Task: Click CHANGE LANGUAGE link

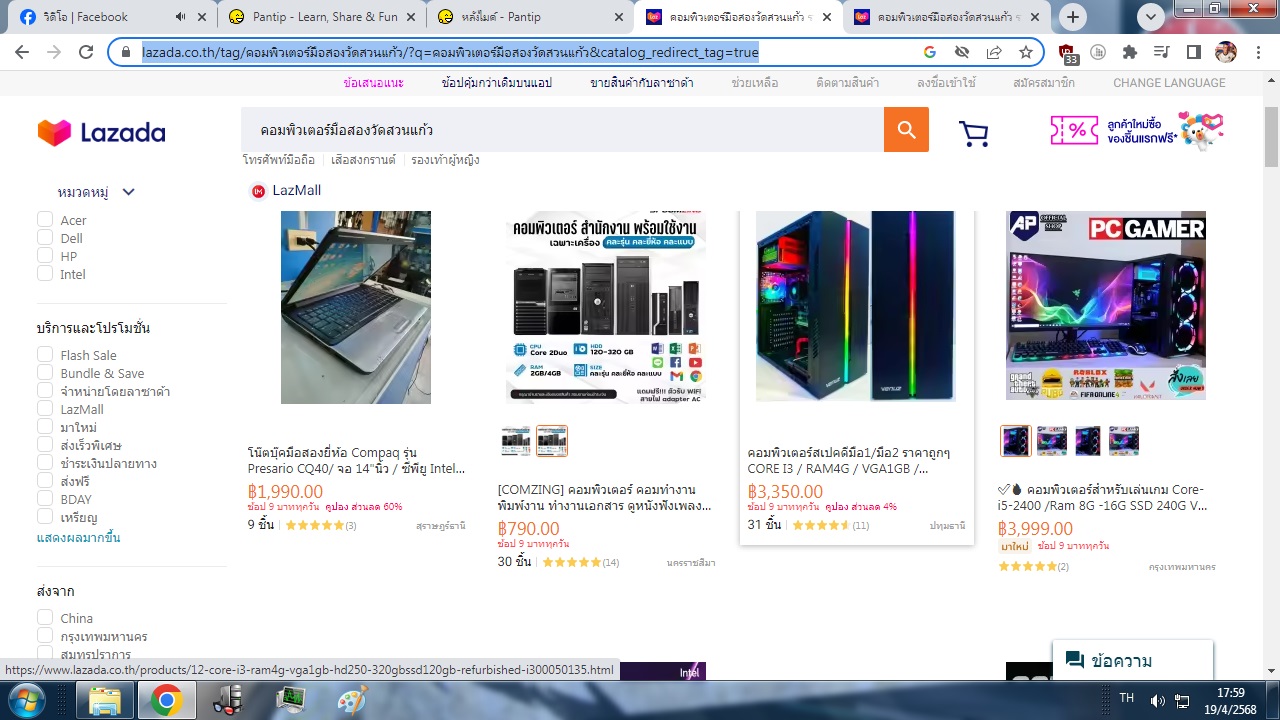Action: coord(1169,83)
